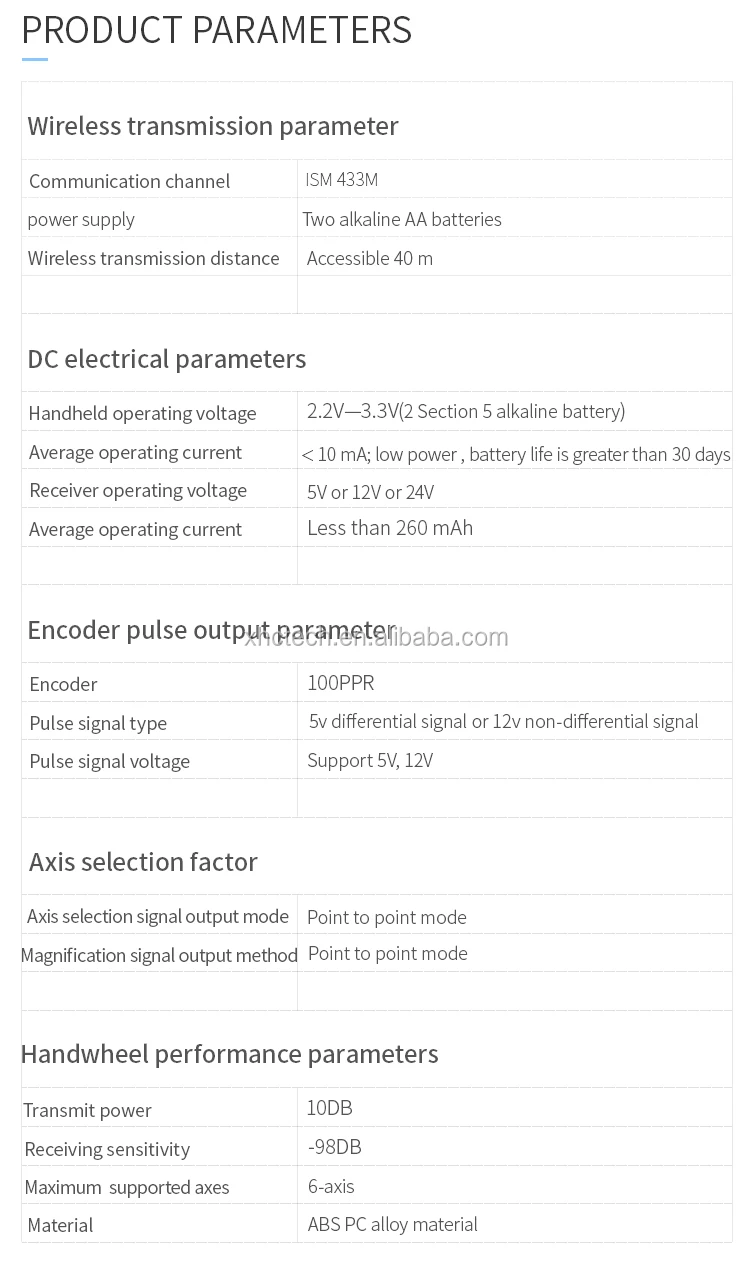The width and height of the screenshot is (750, 1270).
Task: Click the 2.2V—3.3V voltage value
Action: tap(466, 411)
